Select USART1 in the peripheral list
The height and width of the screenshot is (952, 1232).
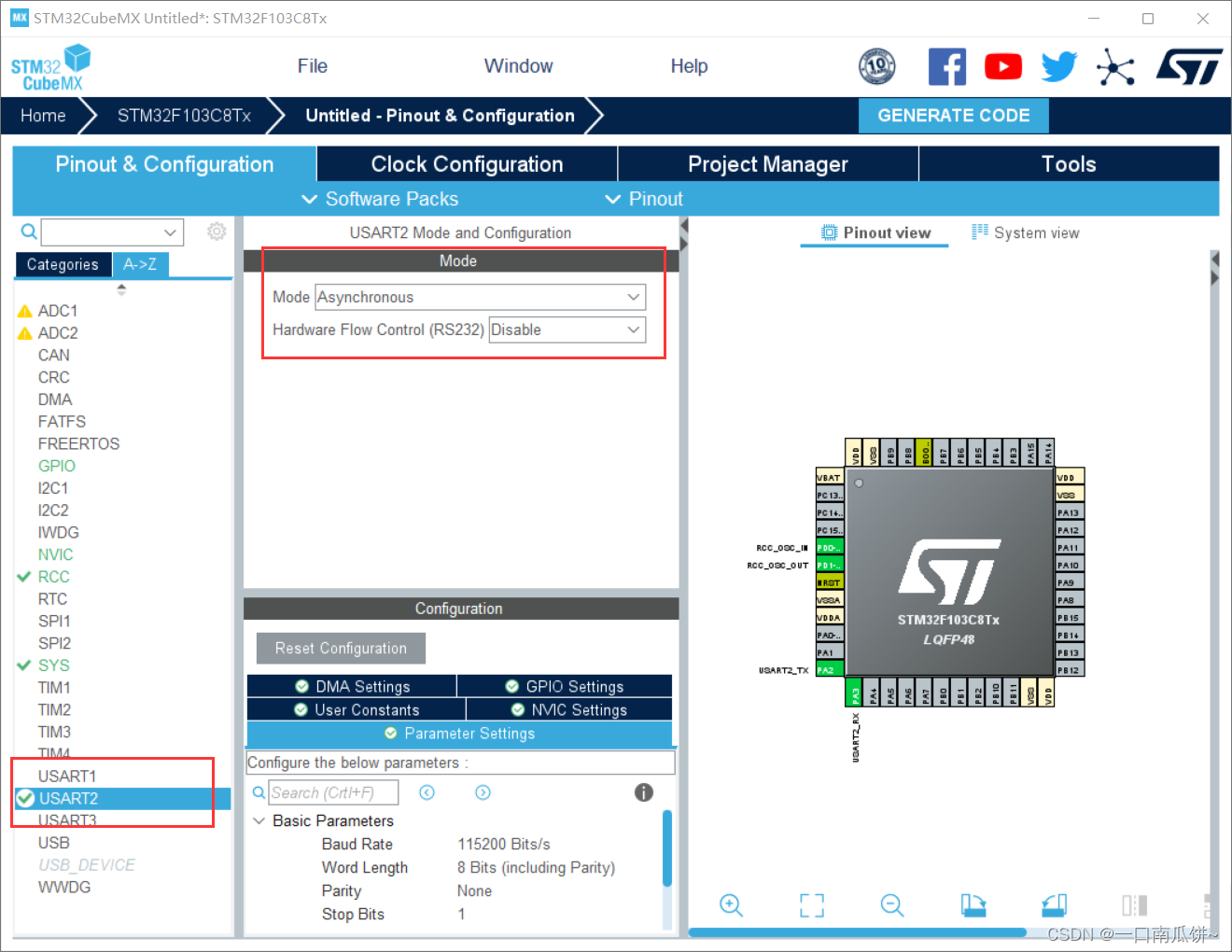tap(67, 776)
